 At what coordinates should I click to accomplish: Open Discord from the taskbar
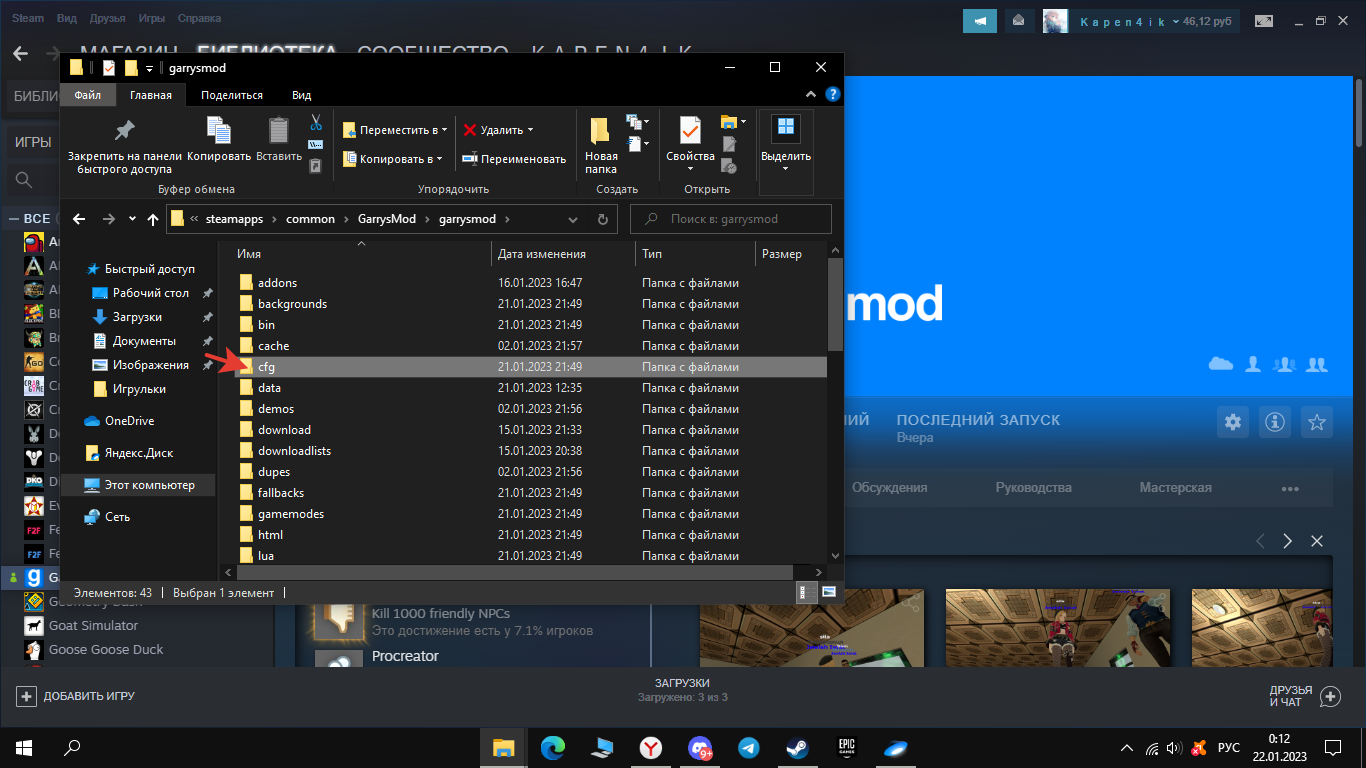(x=699, y=747)
